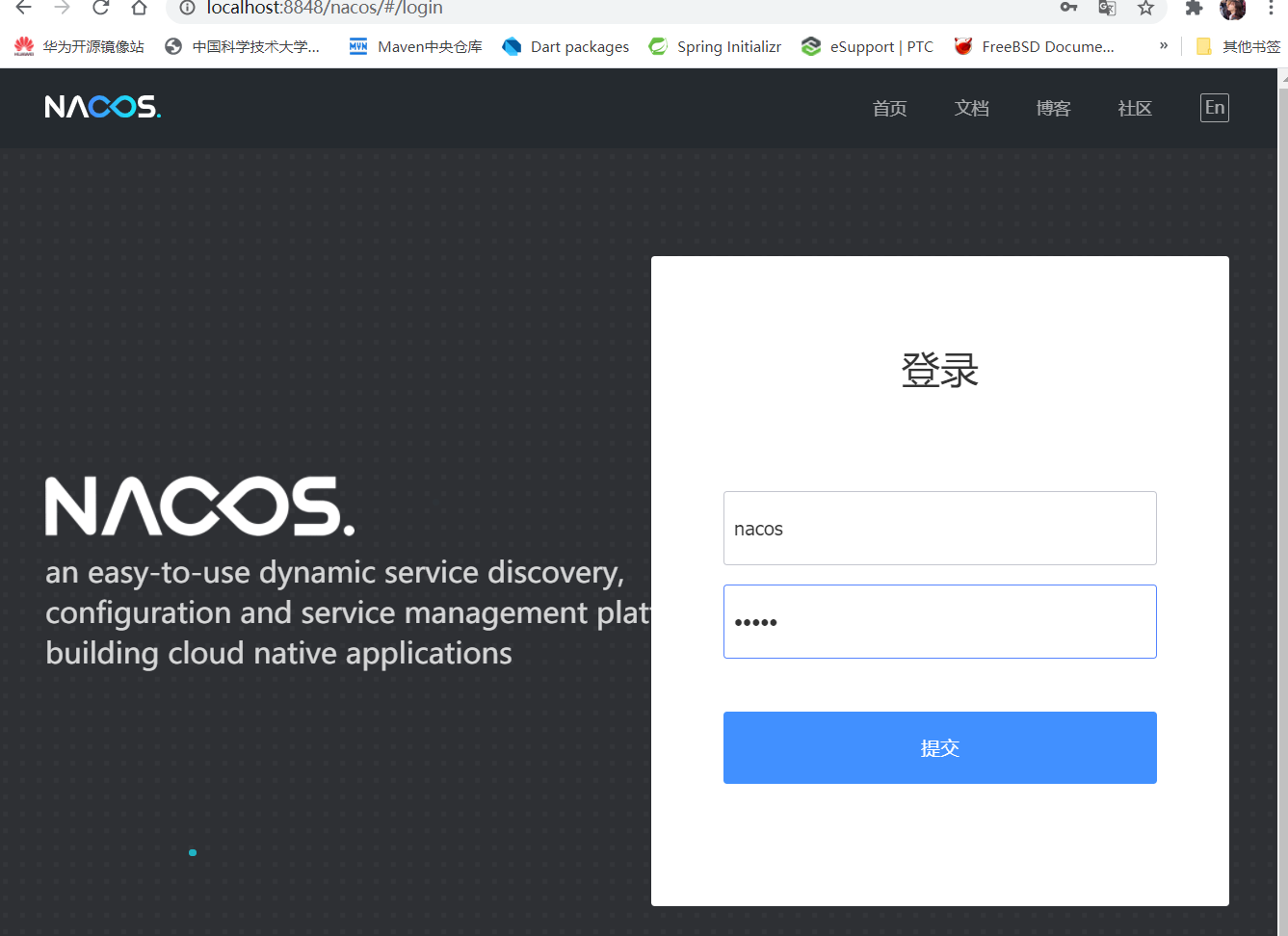Open the FreeBSD Documentation bookmark
Viewport: 1288px width, 936px height.
1034,46
